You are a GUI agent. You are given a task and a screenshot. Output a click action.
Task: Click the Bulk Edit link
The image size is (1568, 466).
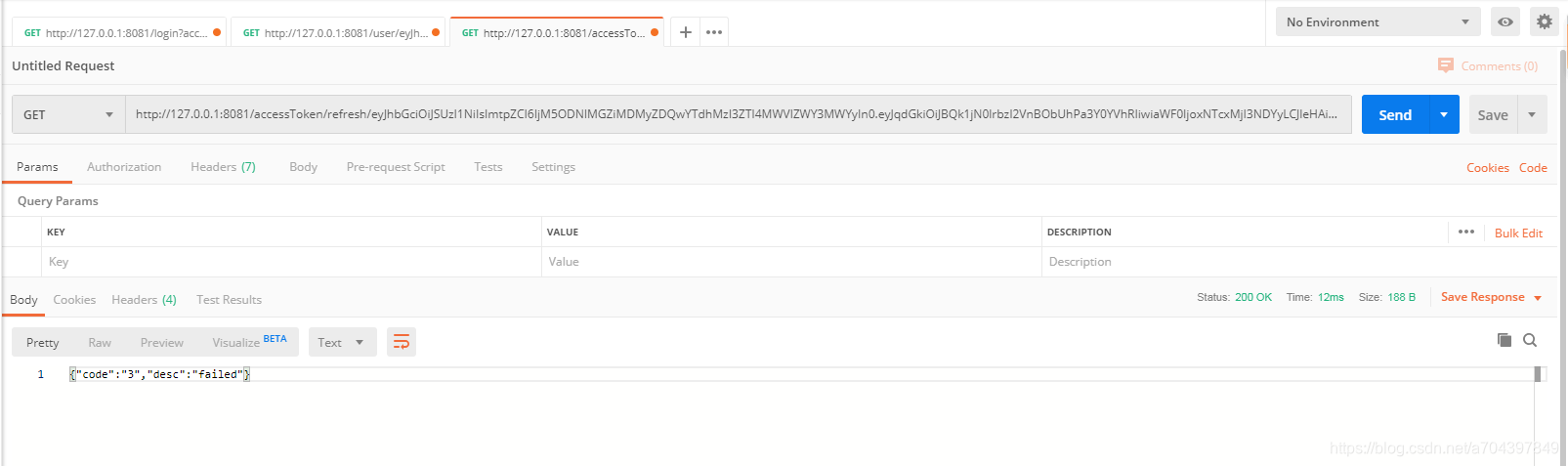[x=1518, y=233]
